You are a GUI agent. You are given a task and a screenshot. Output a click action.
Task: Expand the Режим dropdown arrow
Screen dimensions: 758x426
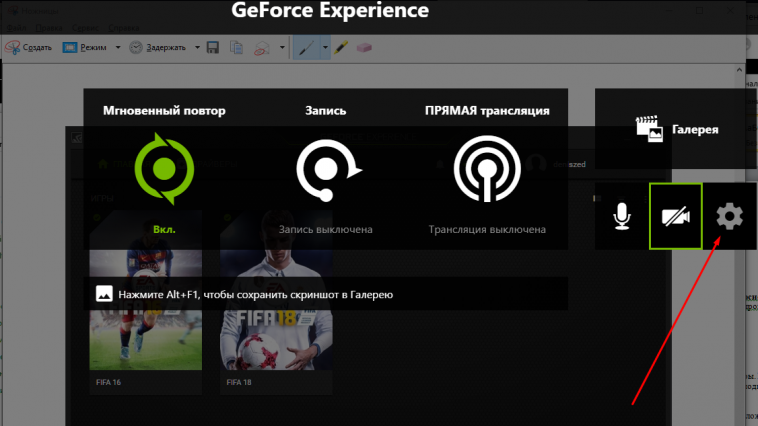(x=117, y=47)
